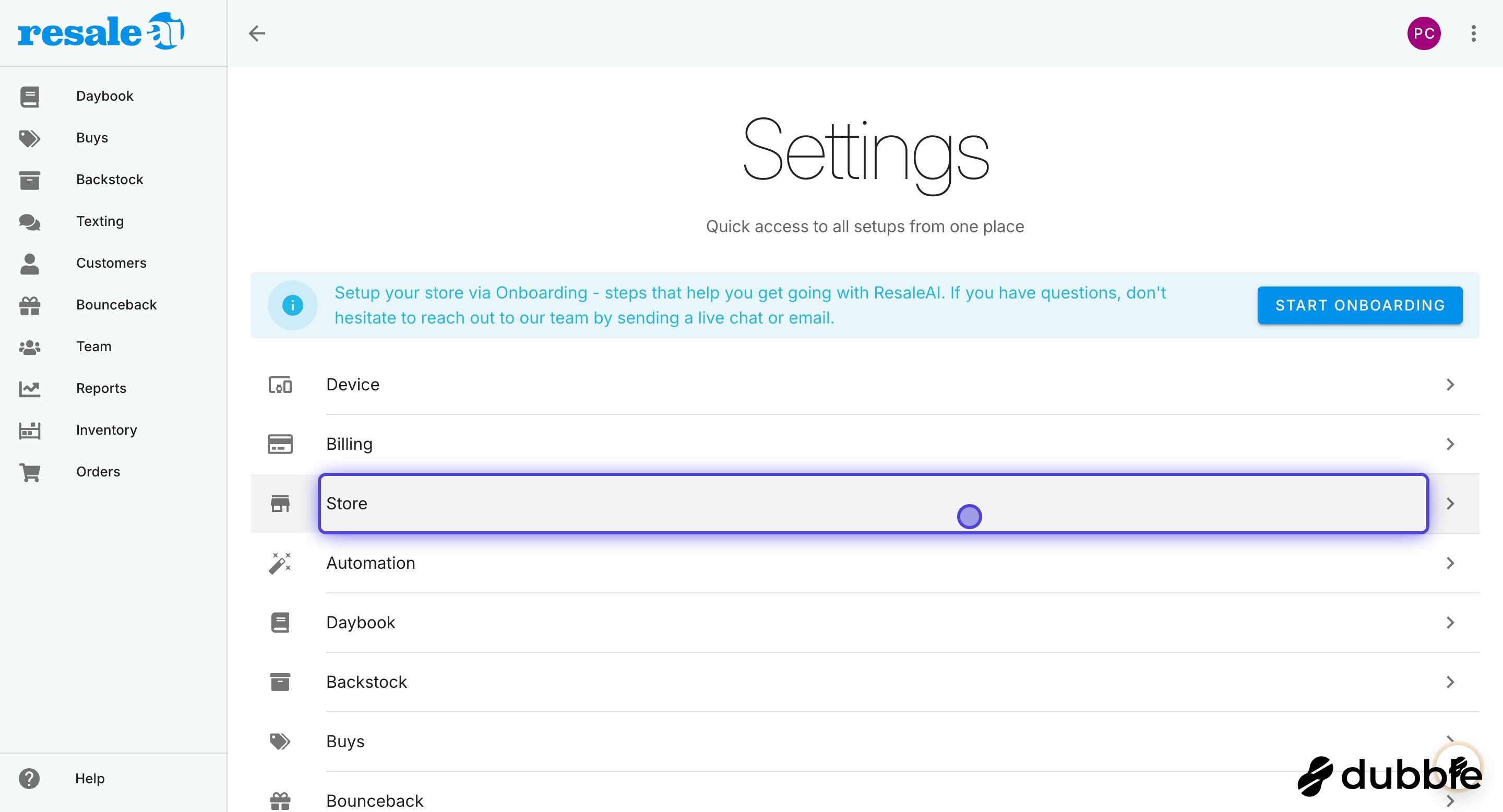Image resolution: width=1503 pixels, height=812 pixels.
Task: Expand the Billing row chevron
Action: 1450,444
